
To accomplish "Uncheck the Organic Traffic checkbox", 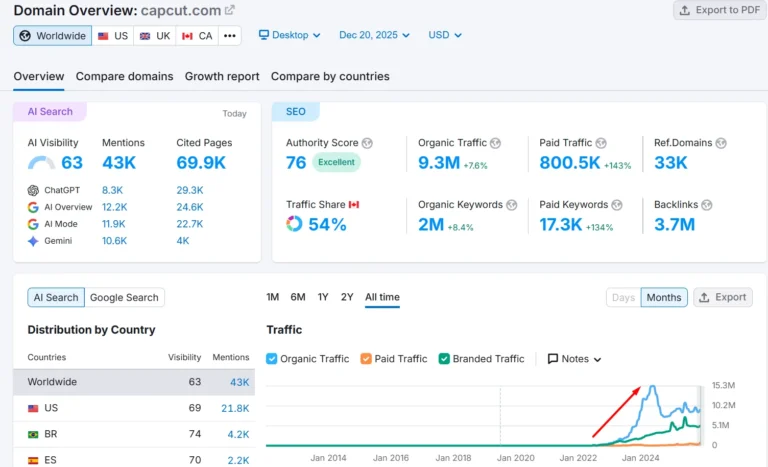I will point(272,359).
